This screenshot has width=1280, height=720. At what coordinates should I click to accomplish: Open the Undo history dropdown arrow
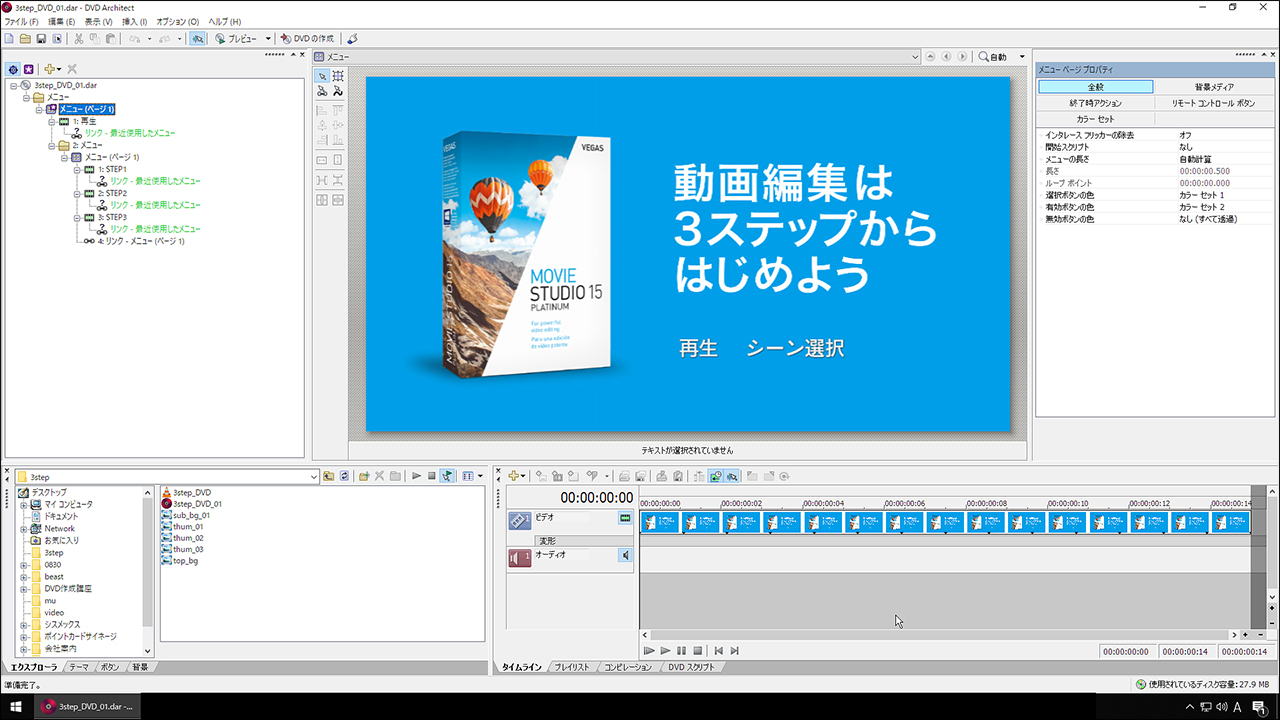(151, 38)
